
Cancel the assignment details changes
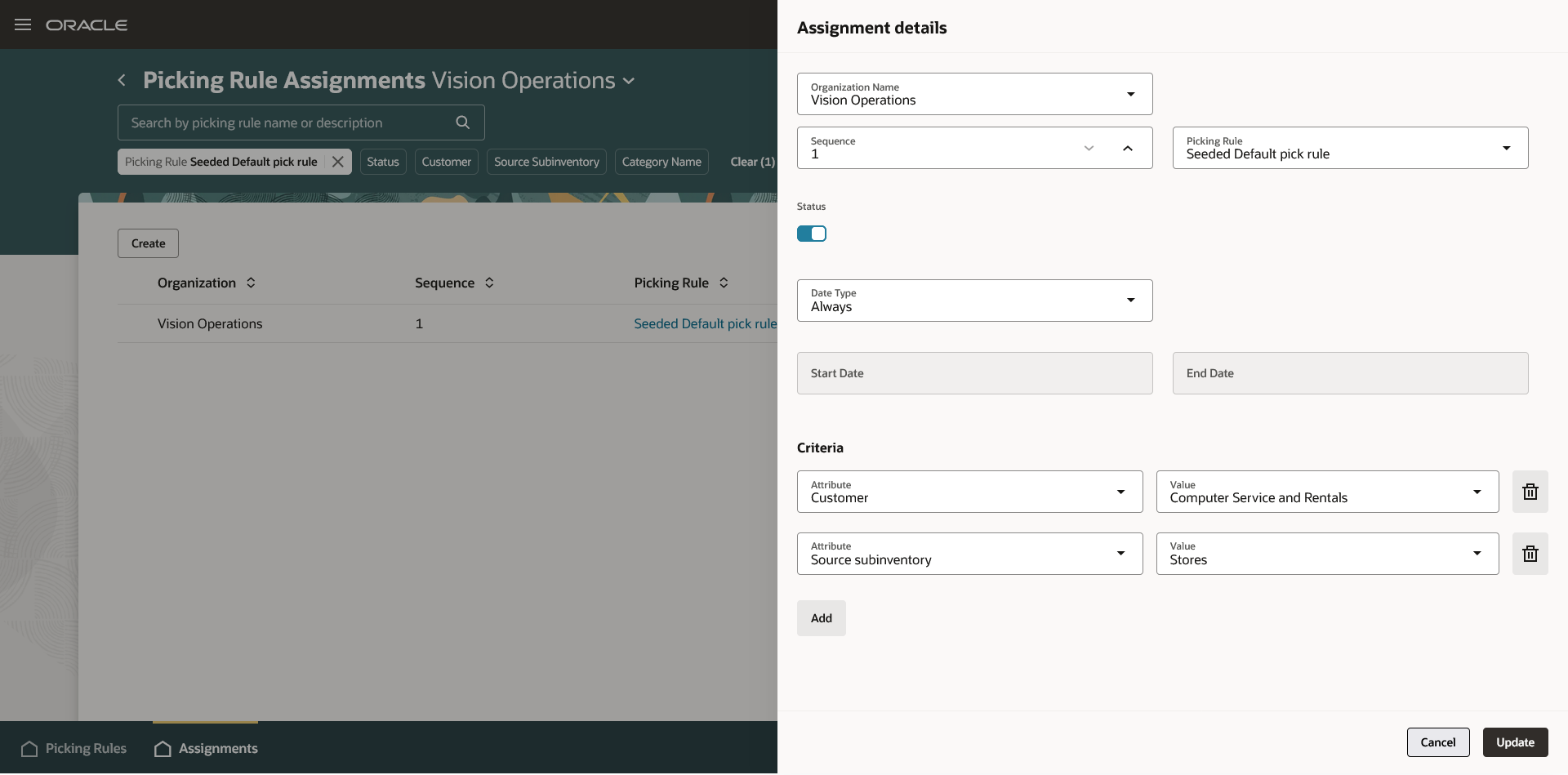pyautogui.click(x=1438, y=742)
